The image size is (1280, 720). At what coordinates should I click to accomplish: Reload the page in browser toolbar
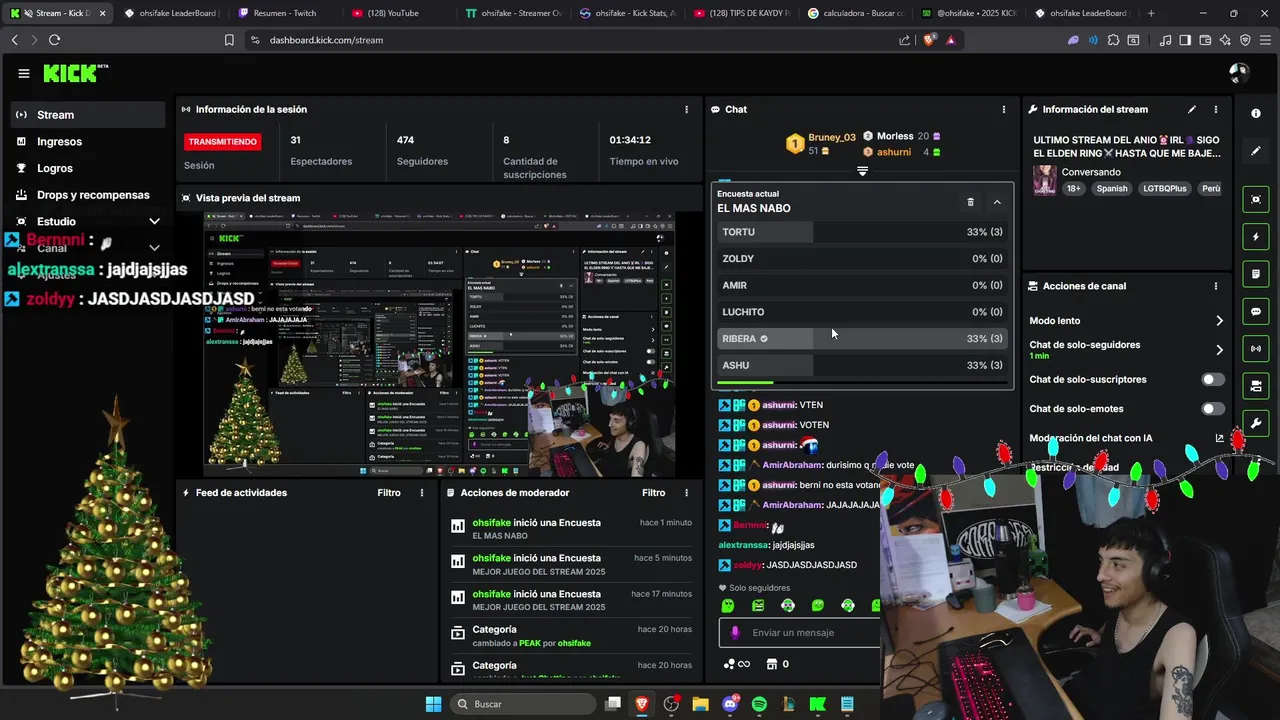pos(54,40)
